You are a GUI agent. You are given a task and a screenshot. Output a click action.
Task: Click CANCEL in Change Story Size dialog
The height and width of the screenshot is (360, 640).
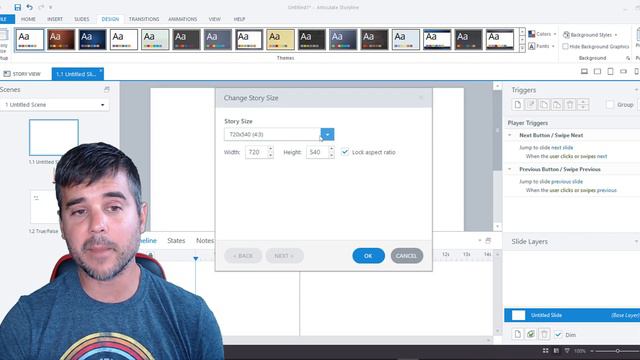pyautogui.click(x=407, y=256)
